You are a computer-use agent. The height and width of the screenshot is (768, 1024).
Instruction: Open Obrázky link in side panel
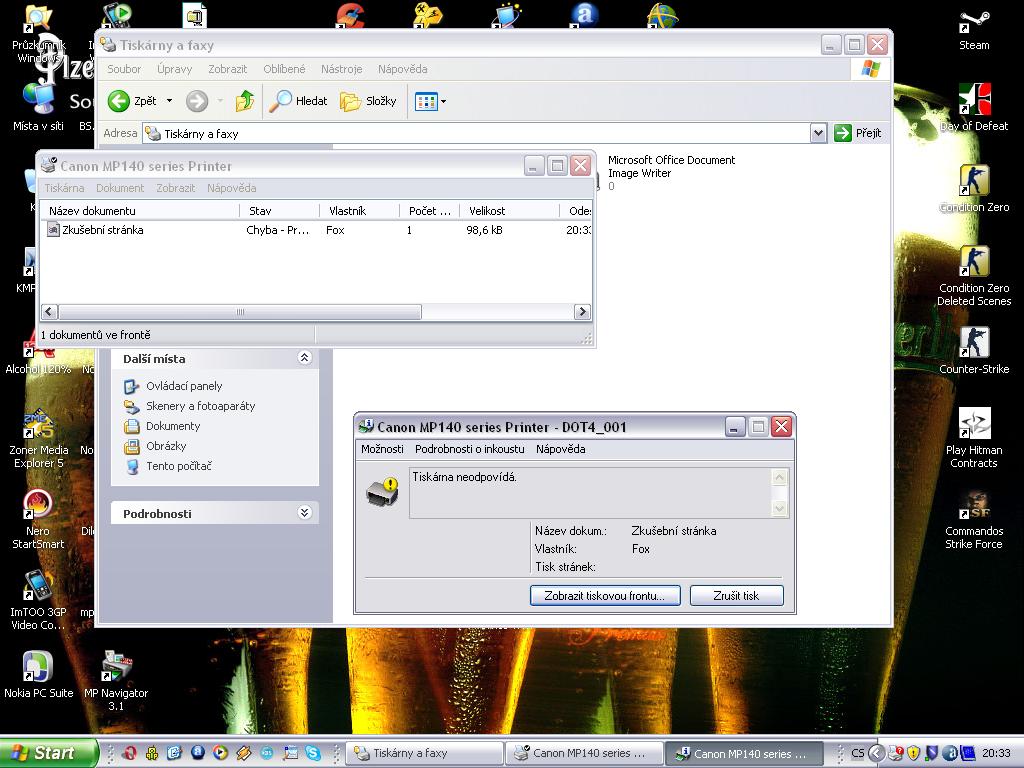(x=166, y=446)
